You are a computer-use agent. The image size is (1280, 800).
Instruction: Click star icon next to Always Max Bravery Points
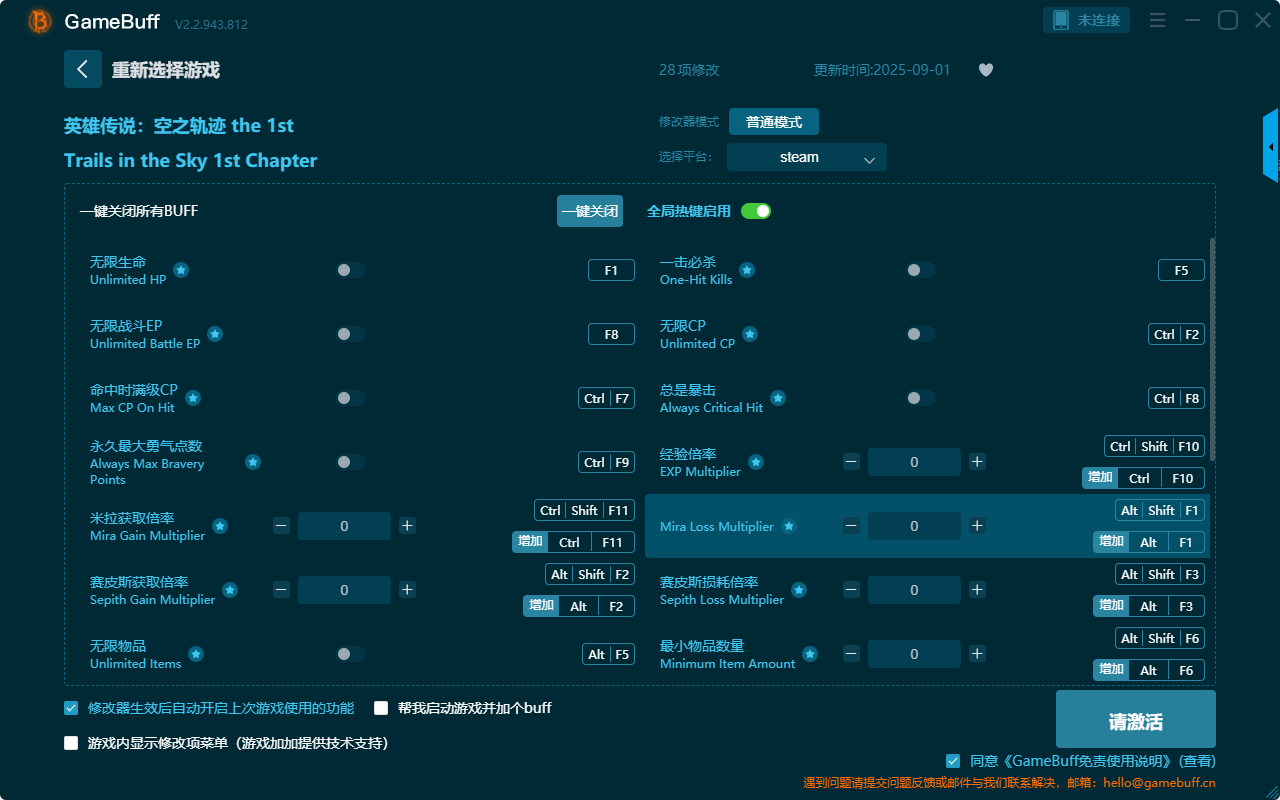point(253,462)
